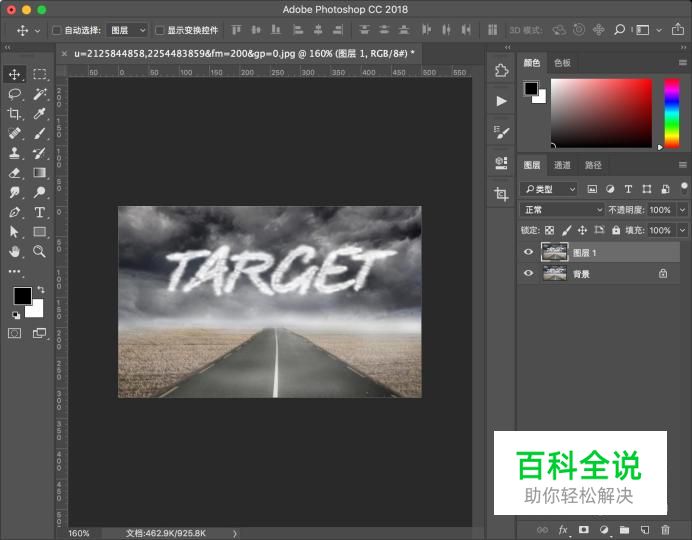Open the 正常 blend mode dropdown
This screenshot has height=540, width=692.
[x=562, y=210]
